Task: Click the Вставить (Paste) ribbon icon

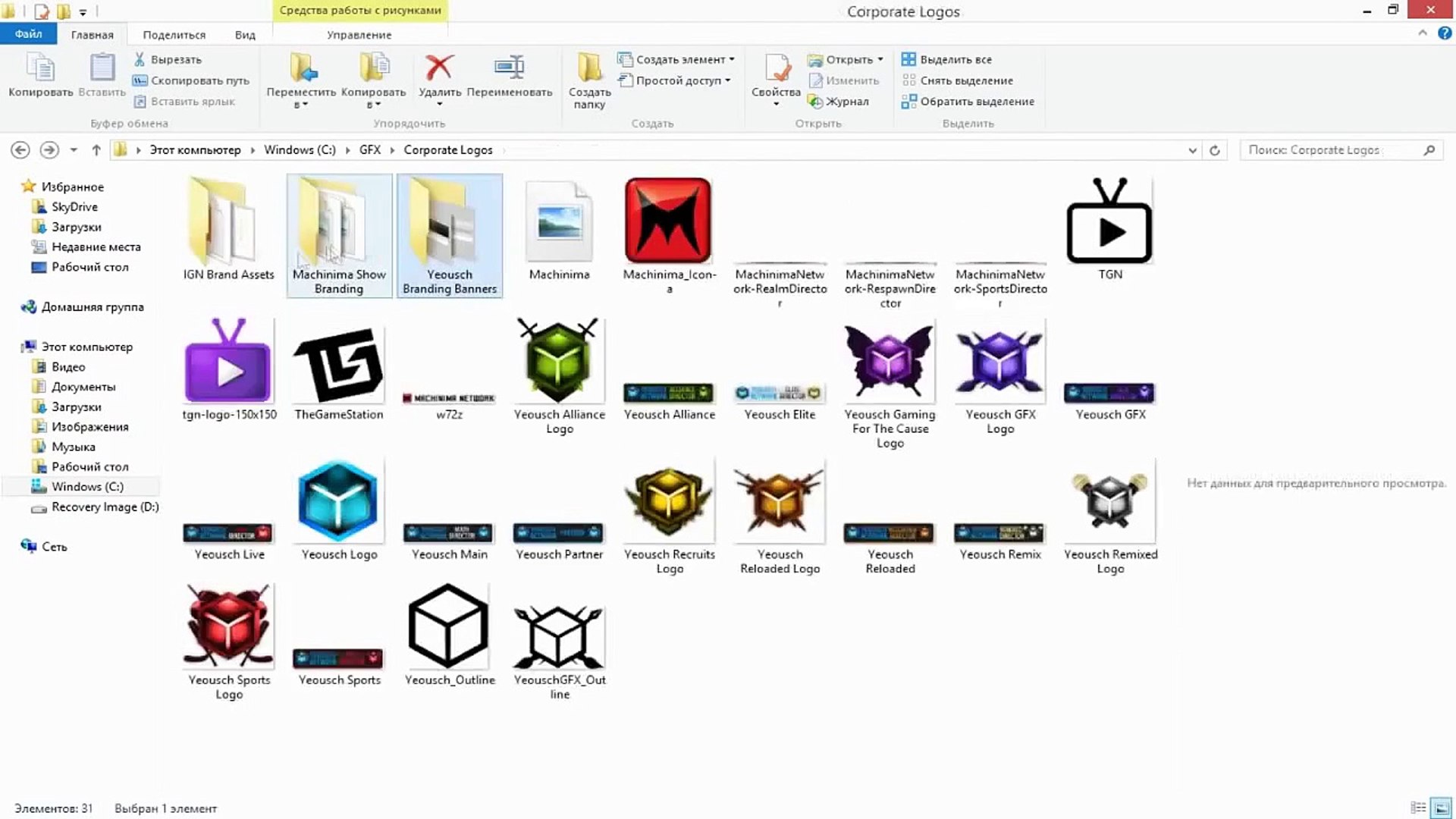Action: [102, 68]
